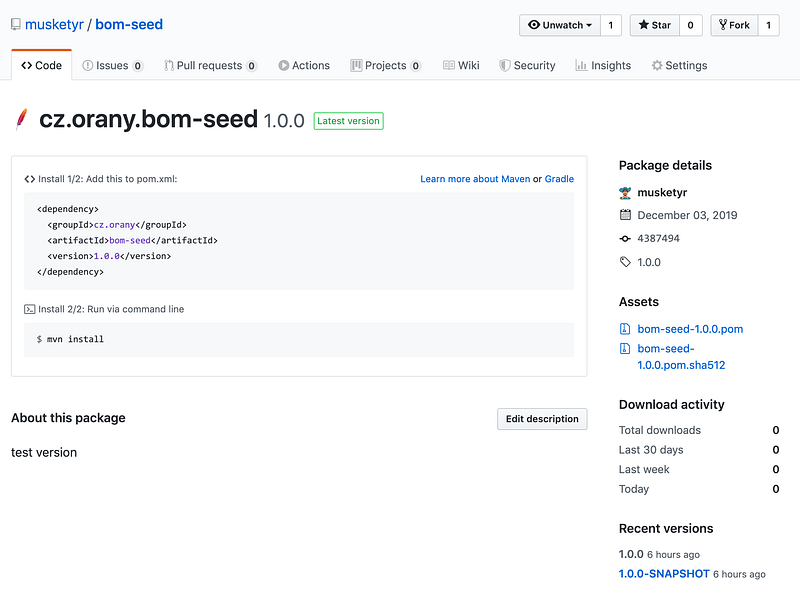Click the mvn install command text
This screenshot has height=595, width=800.
click(76, 339)
